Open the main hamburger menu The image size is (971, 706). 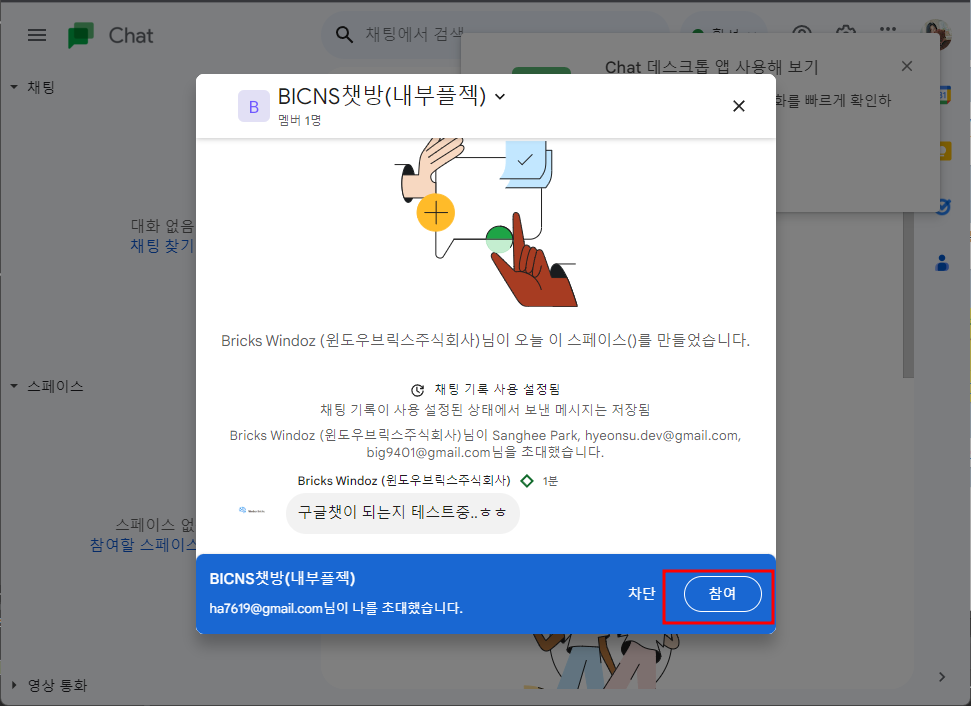pyautogui.click(x=37, y=35)
